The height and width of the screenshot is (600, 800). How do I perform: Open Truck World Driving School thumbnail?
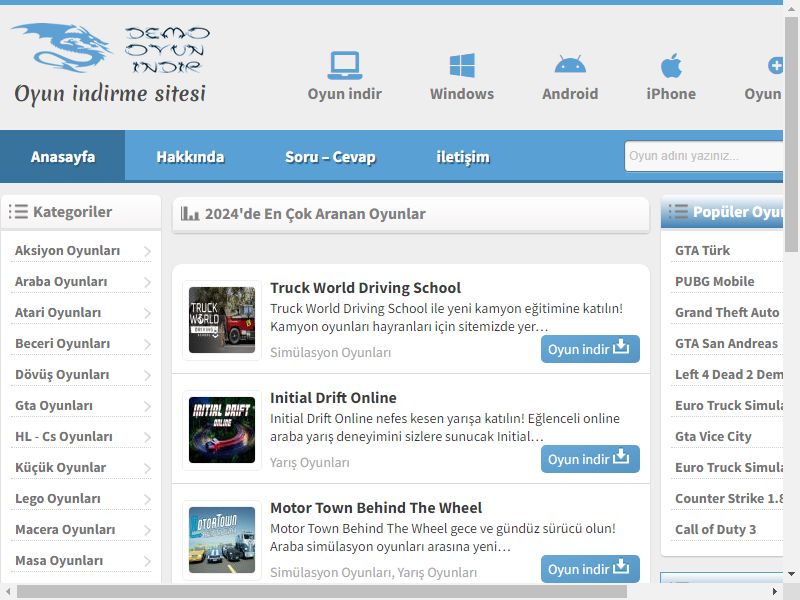tap(222, 320)
